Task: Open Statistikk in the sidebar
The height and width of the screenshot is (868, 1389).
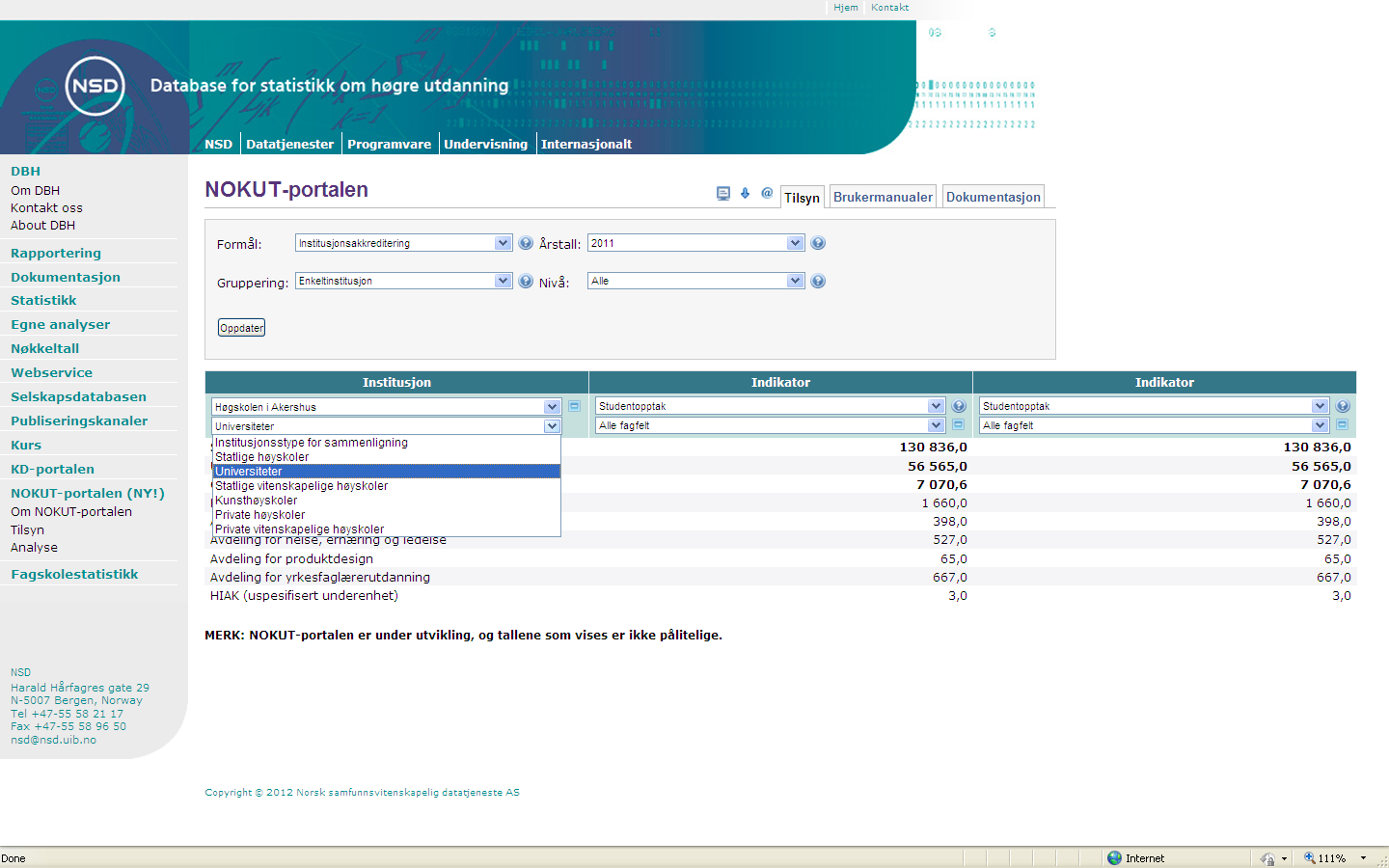Action: (x=43, y=300)
